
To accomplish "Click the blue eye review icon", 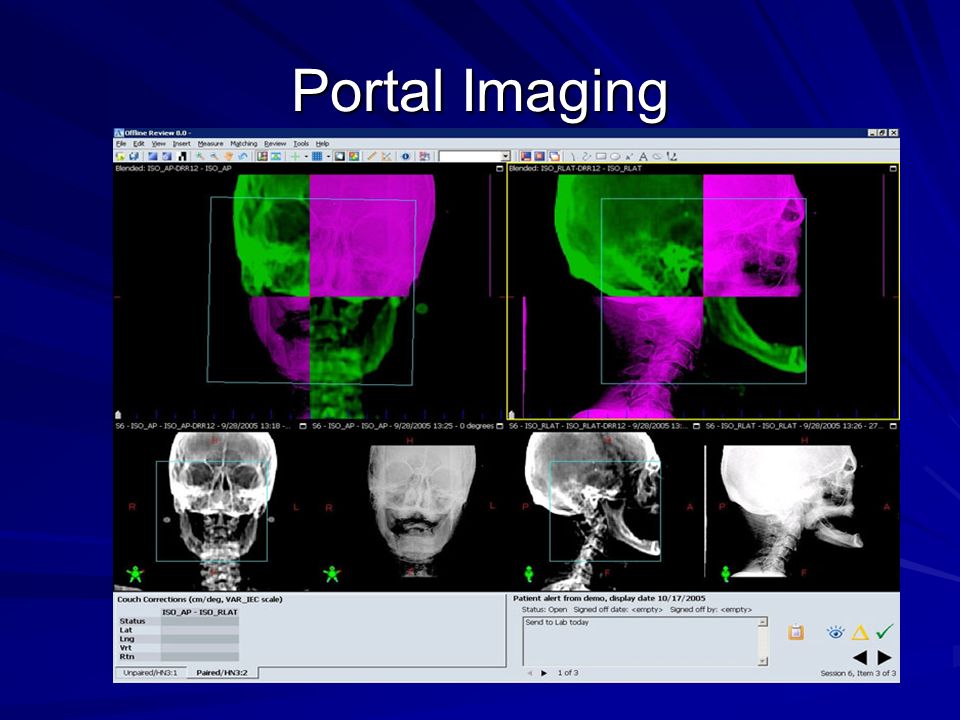I will coord(835,632).
